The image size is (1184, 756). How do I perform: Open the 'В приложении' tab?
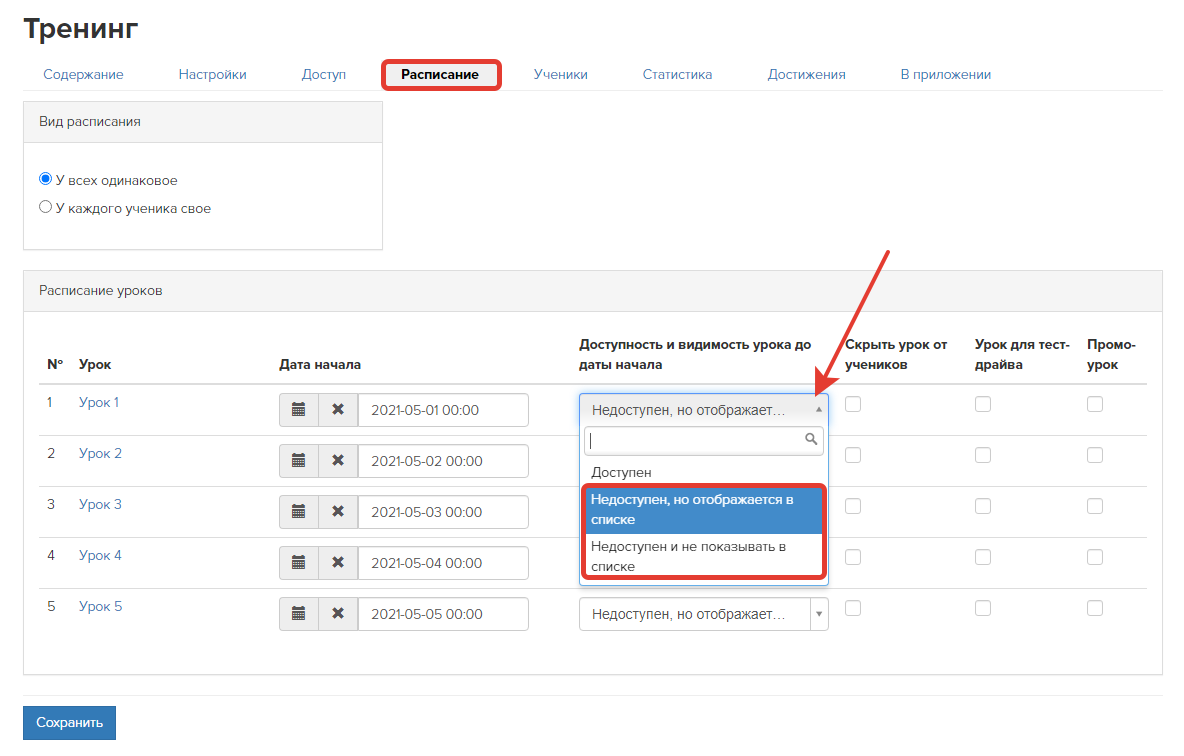coord(945,74)
